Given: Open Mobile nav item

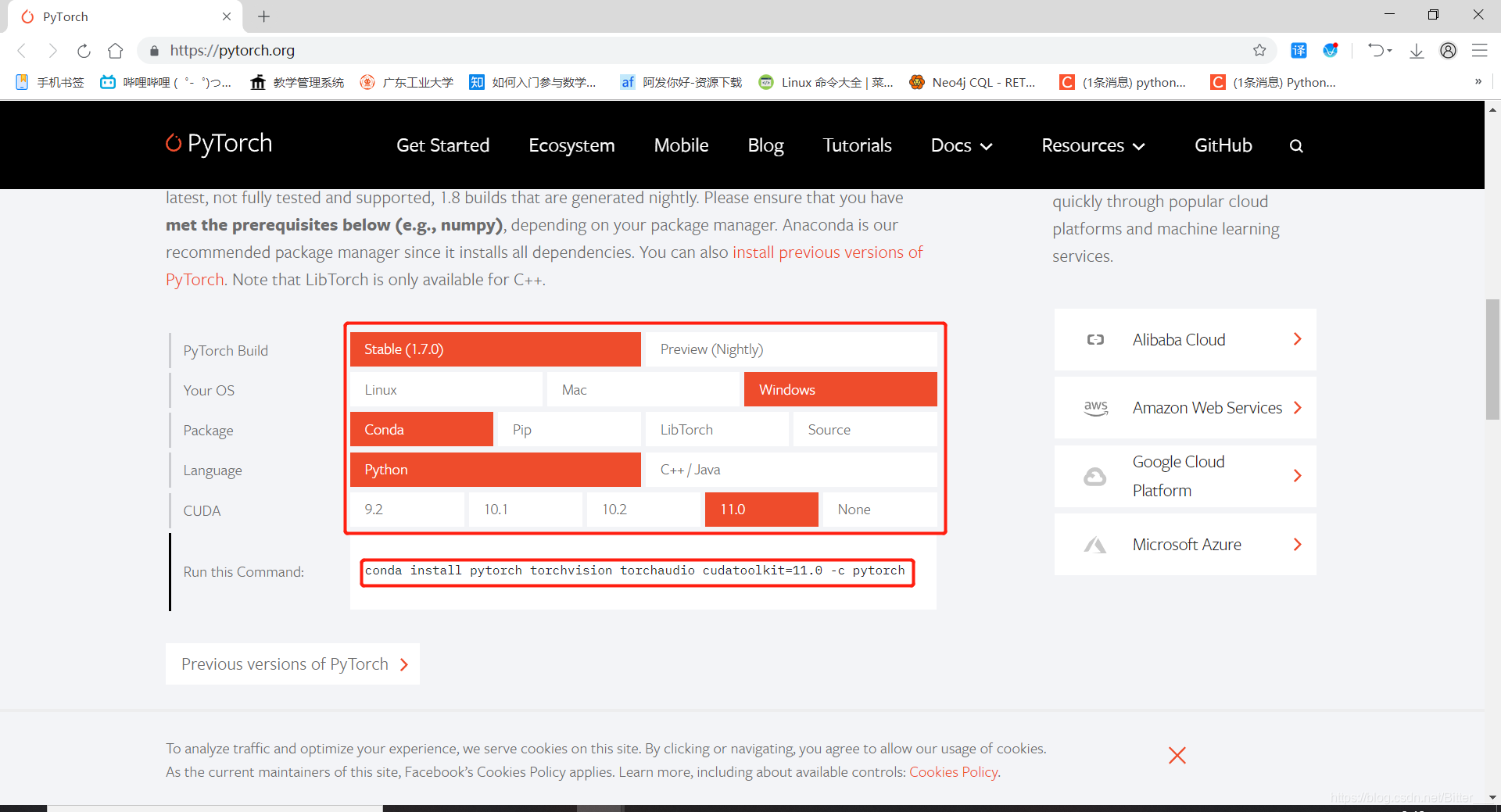Looking at the screenshot, I should 681,145.
